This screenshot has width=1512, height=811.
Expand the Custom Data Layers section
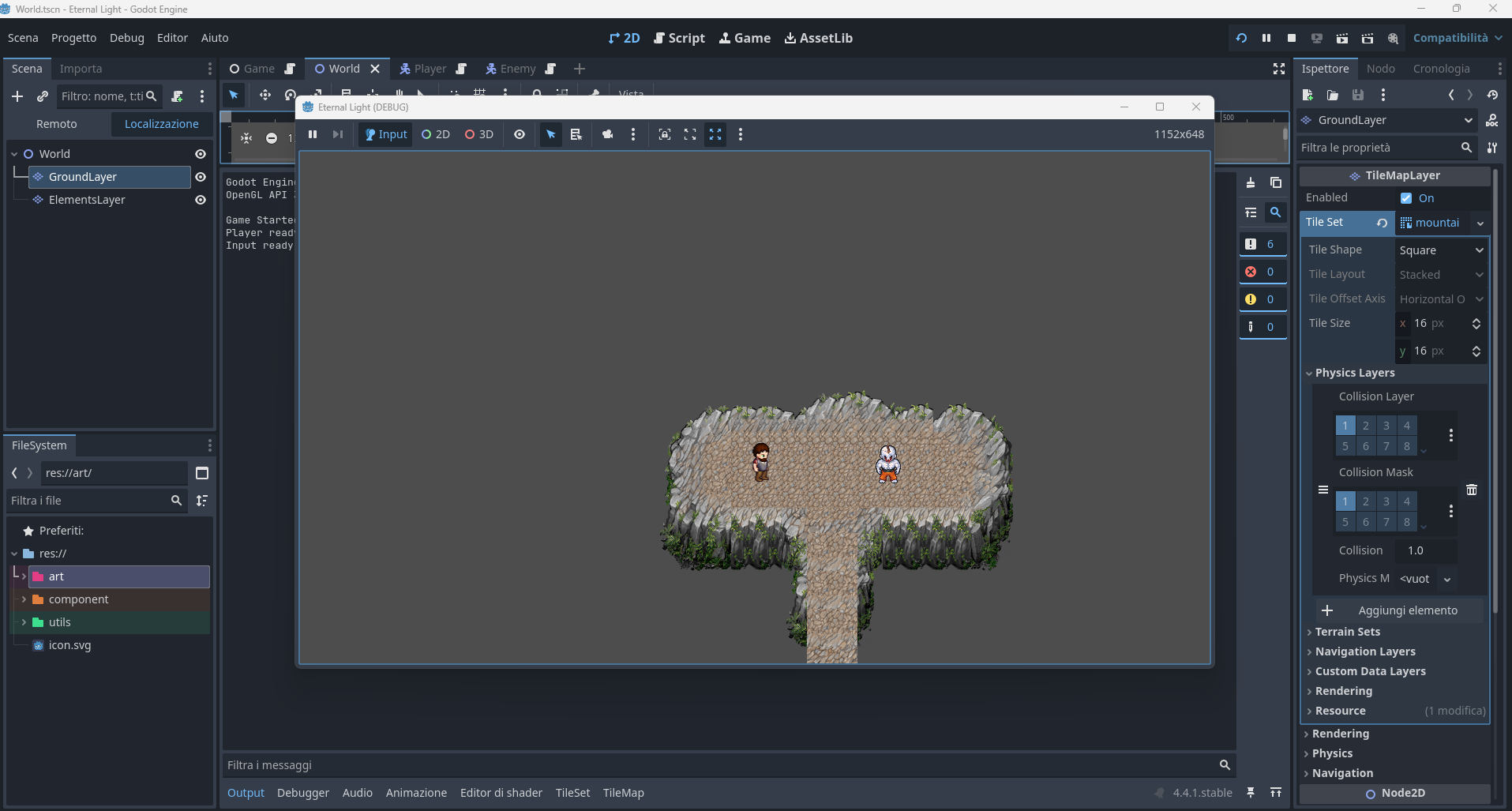pyautogui.click(x=1370, y=671)
